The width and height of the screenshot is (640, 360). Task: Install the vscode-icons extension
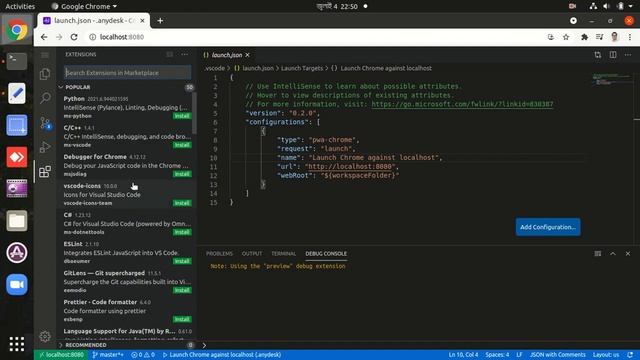pyautogui.click(x=182, y=203)
